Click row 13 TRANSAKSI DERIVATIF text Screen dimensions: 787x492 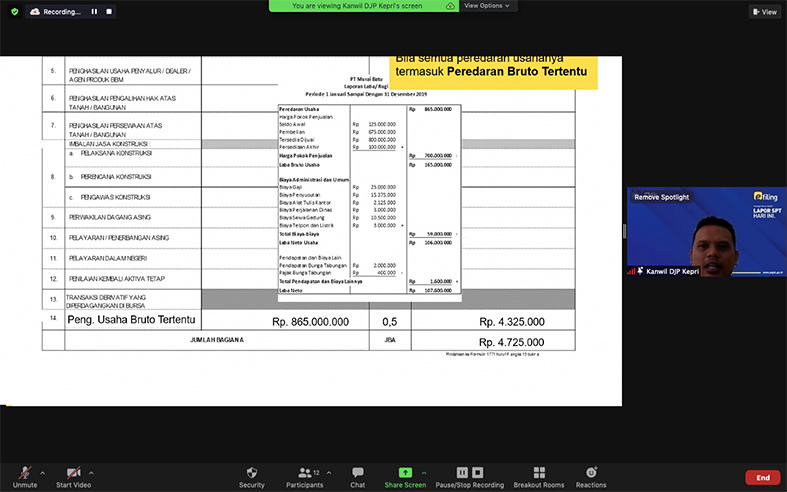[106, 301]
